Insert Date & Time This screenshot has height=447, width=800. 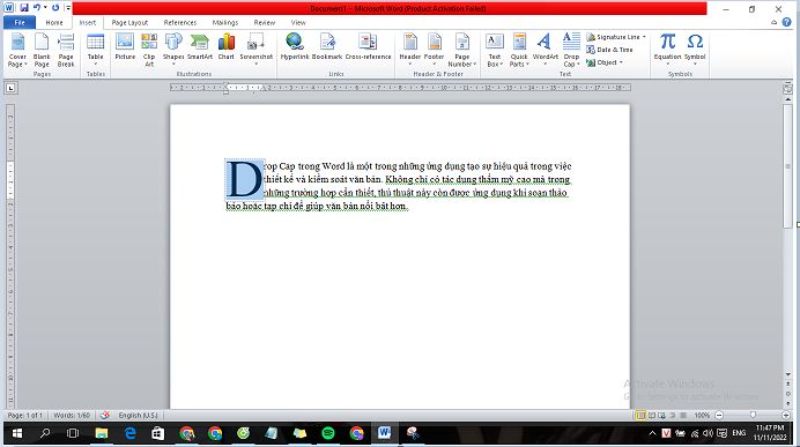pos(610,49)
